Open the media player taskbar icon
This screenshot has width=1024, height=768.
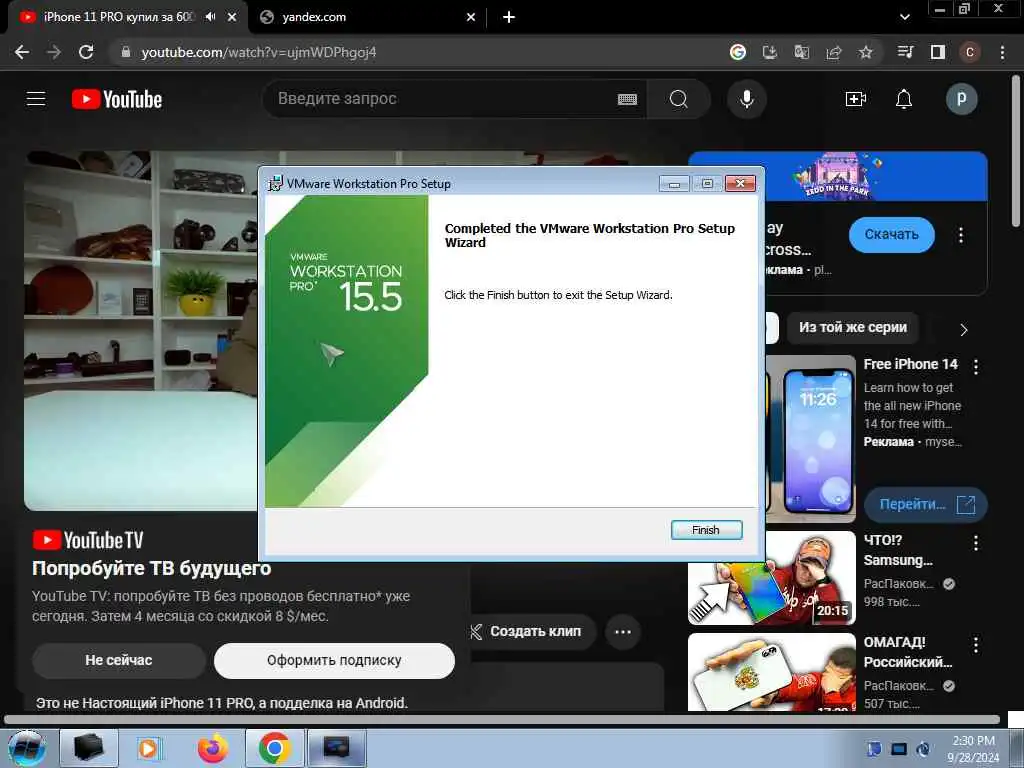click(148, 748)
